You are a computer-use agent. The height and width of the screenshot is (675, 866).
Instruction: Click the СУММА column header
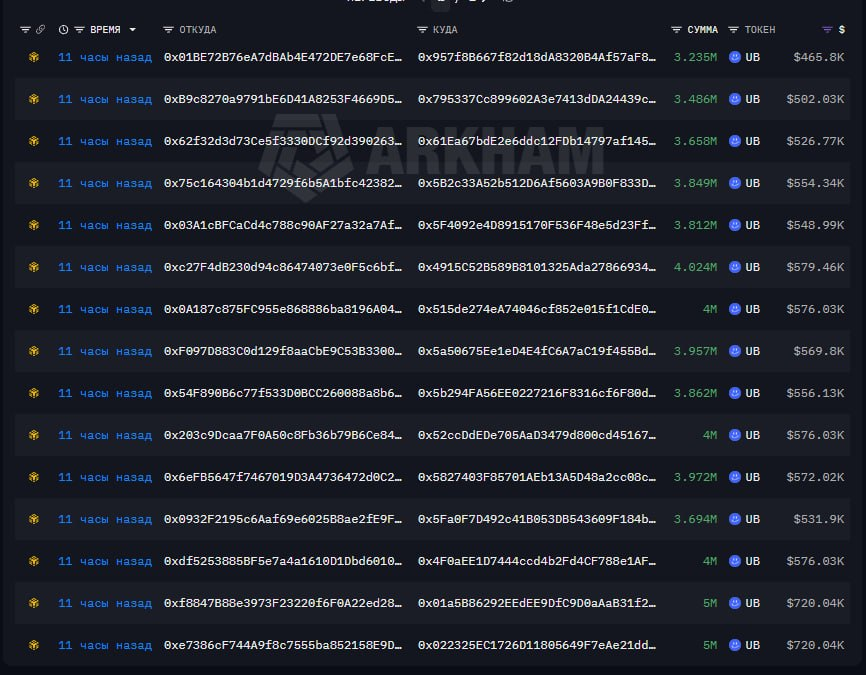tap(703, 30)
